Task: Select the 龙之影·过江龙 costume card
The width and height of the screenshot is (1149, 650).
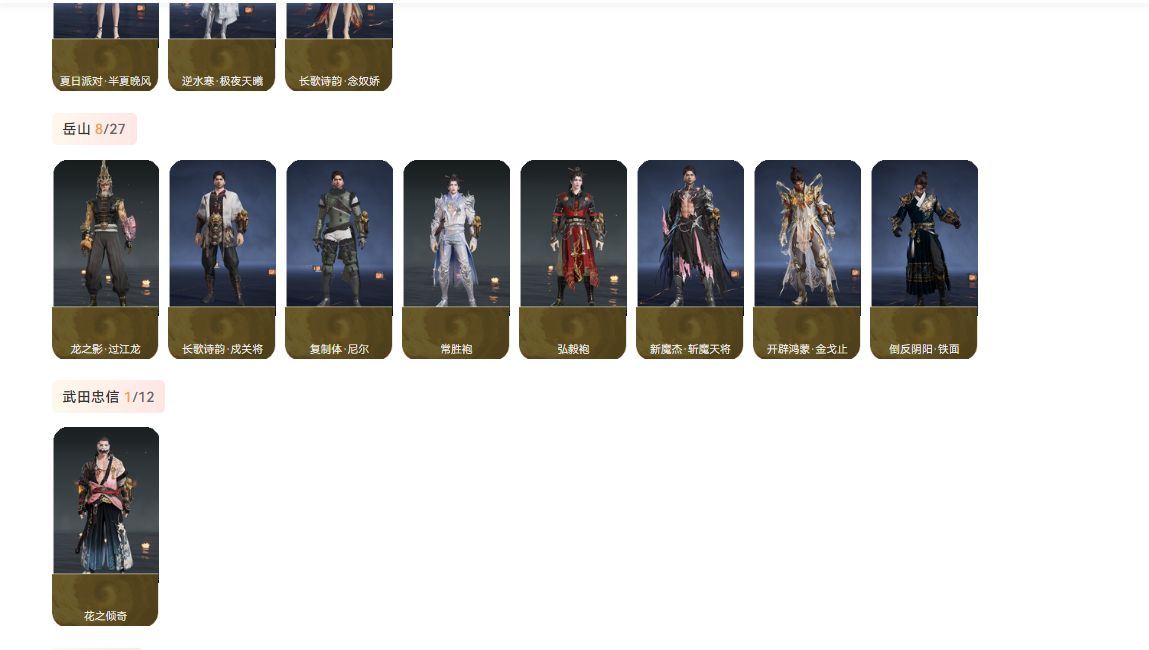Action: (x=106, y=259)
